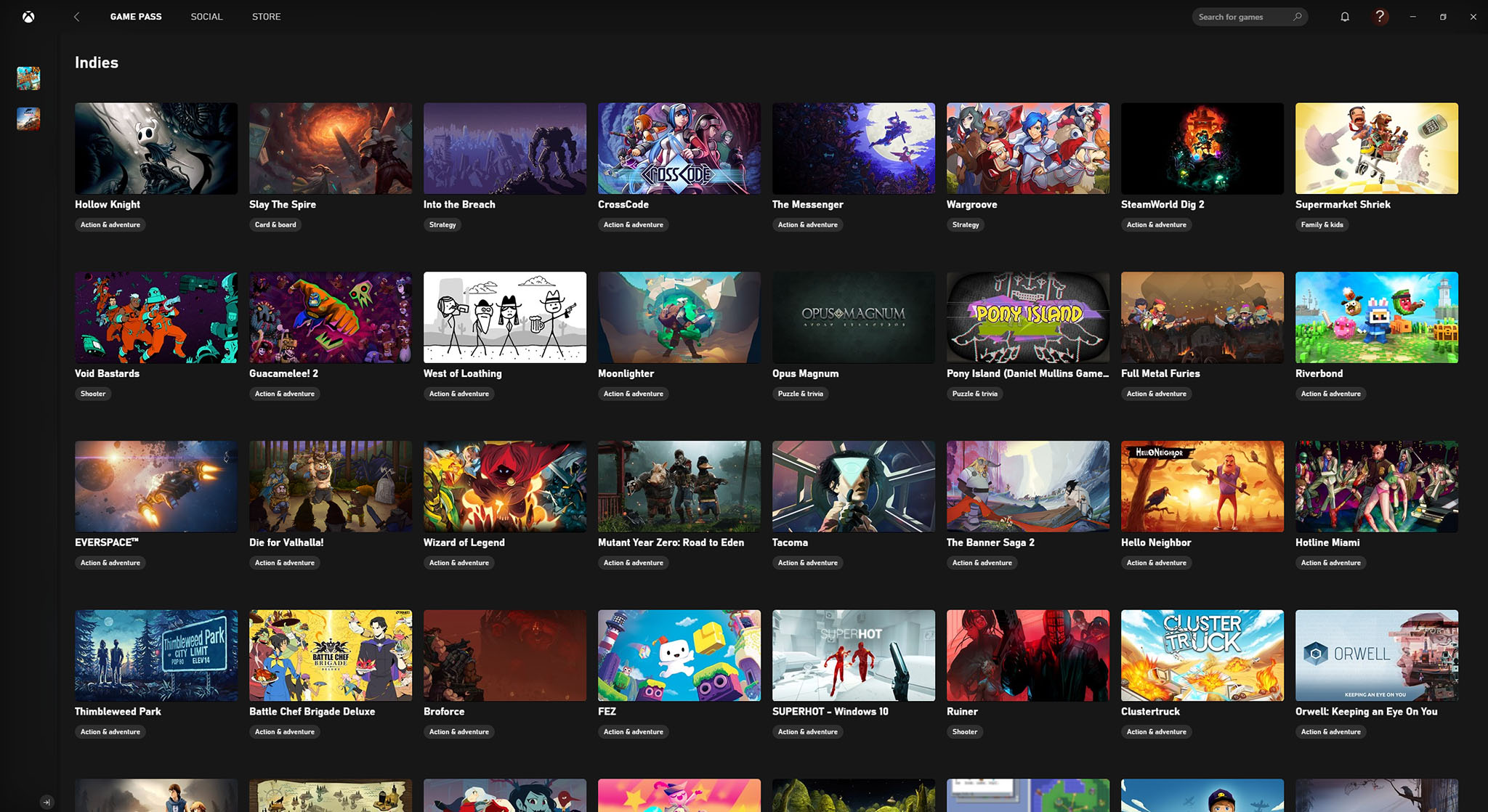Open the CrossCode game art

[679, 148]
